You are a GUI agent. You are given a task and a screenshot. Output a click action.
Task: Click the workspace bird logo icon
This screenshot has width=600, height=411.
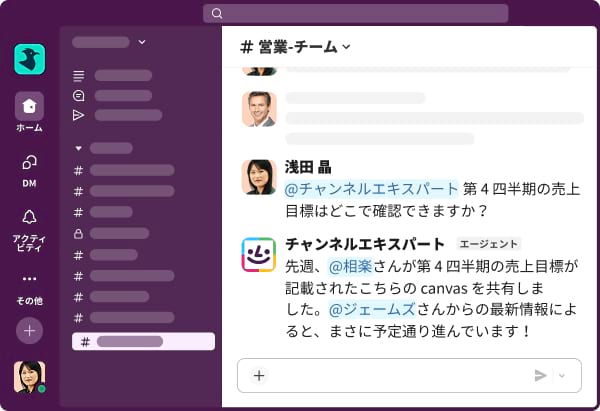[29, 59]
